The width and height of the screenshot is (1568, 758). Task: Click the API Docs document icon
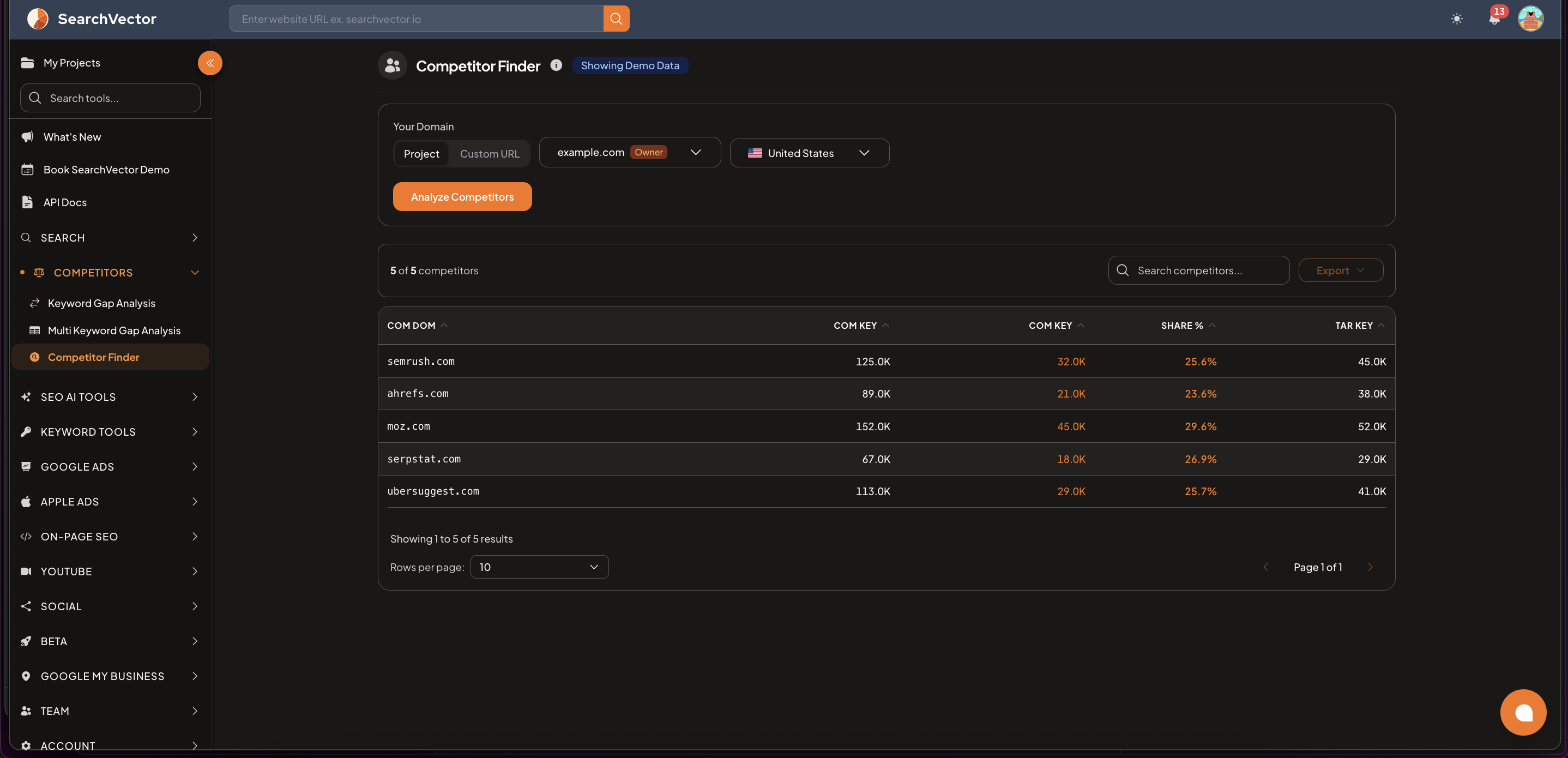tap(27, 202)
